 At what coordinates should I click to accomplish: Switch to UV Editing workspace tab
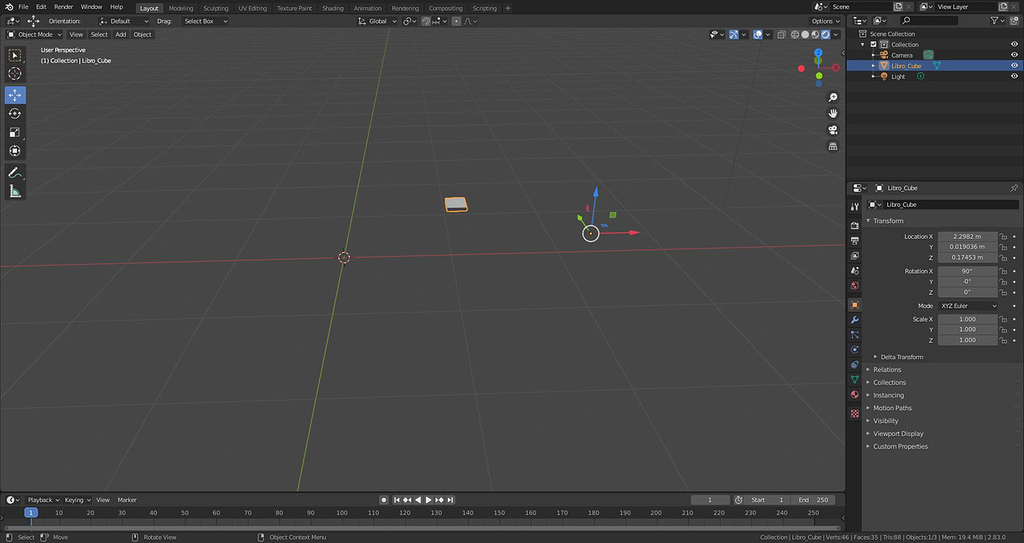pyautogui.click(x=253, y=8)
